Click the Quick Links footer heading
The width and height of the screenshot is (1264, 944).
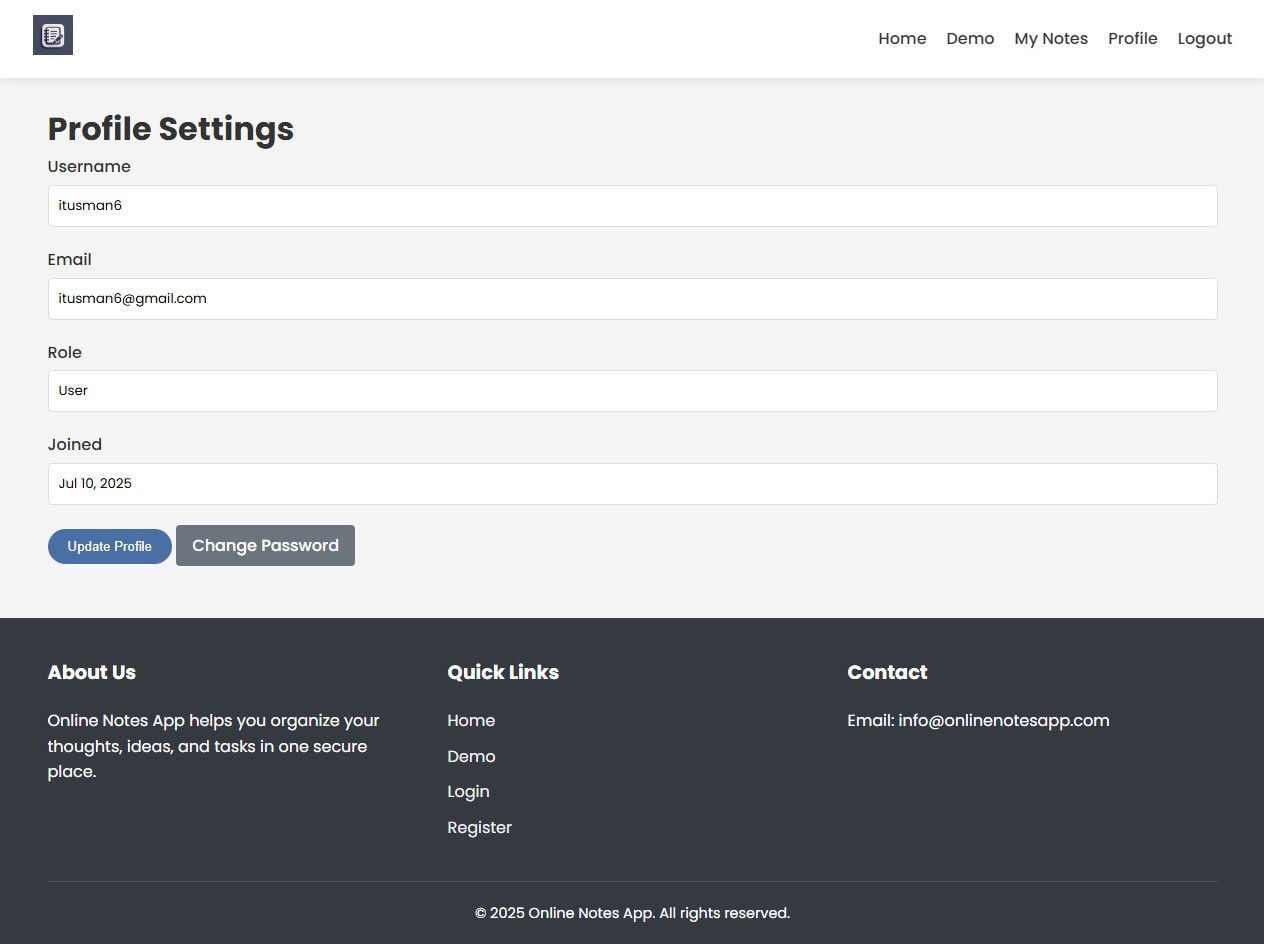[503, 673]
